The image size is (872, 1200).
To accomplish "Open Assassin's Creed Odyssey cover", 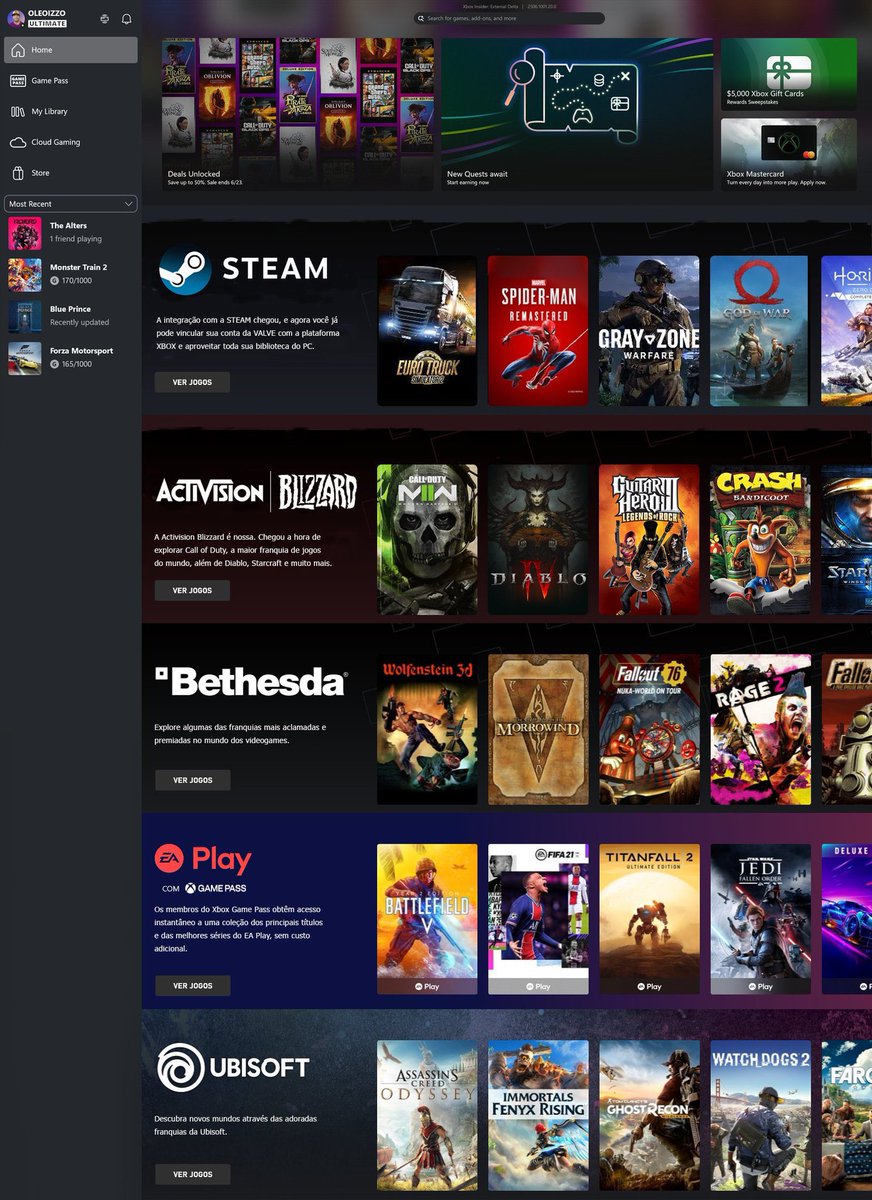I will tap(427, 1116).
